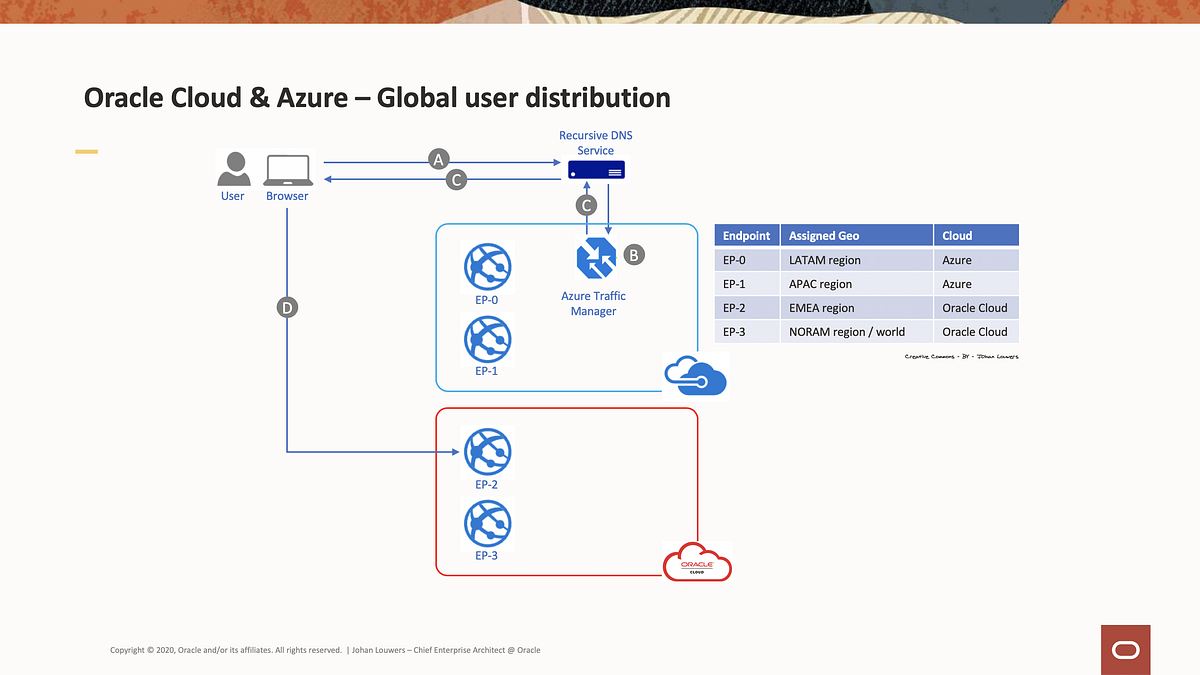This screenshot has height=675, width=1200.
Task: Select the circled D step marker
Action: point(287,307)
